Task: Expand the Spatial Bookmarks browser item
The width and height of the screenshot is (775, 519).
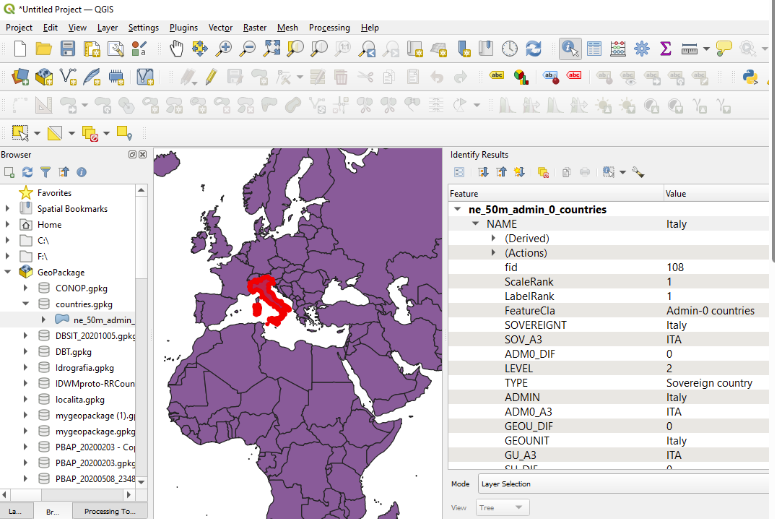Action: tap(8, 209)
